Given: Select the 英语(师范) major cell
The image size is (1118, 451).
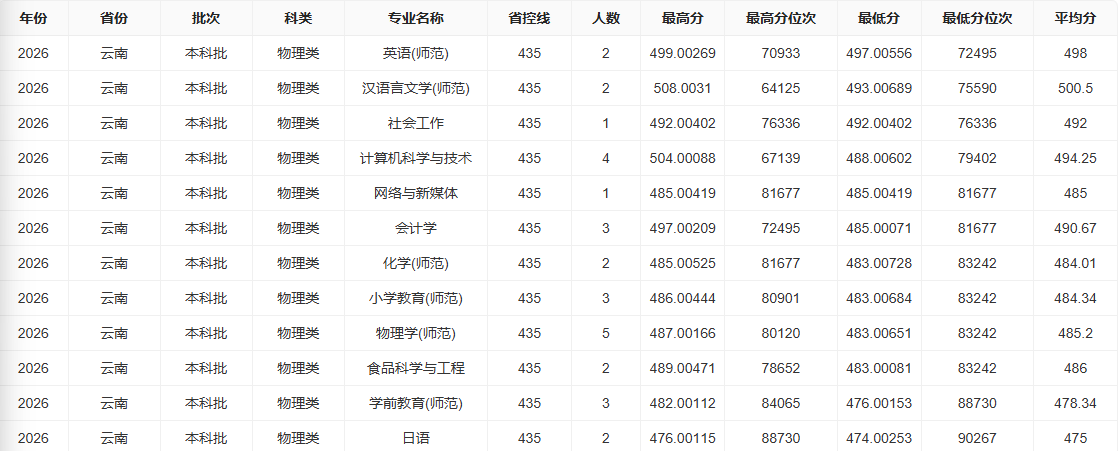Looking at the screenshot, I should [416, 53].
